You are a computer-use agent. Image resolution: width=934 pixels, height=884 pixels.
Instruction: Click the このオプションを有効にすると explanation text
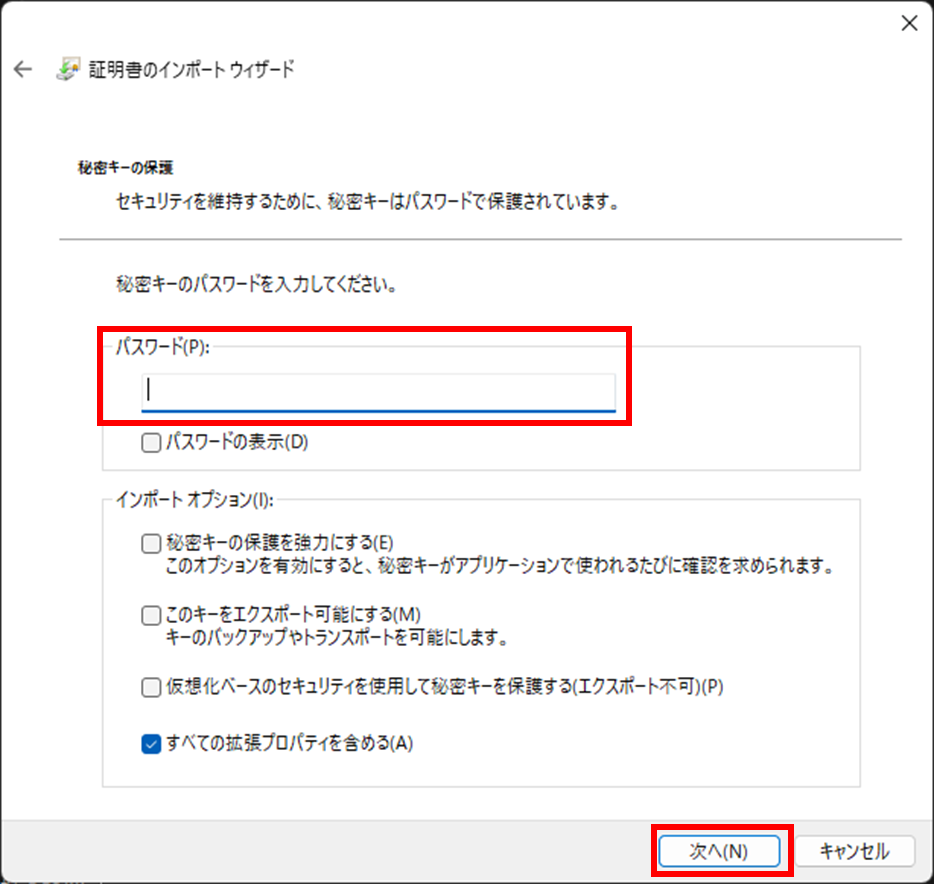point(498,566)
